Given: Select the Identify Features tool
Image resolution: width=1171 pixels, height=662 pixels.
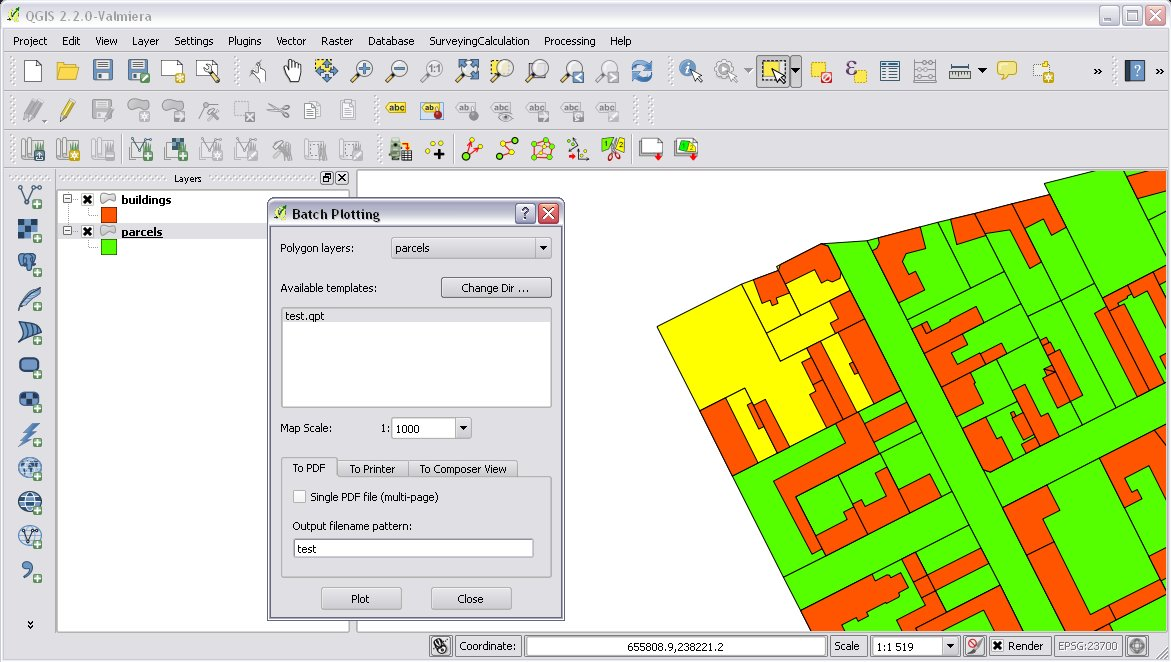Looking at the screenshot, I should pos(690,70).
